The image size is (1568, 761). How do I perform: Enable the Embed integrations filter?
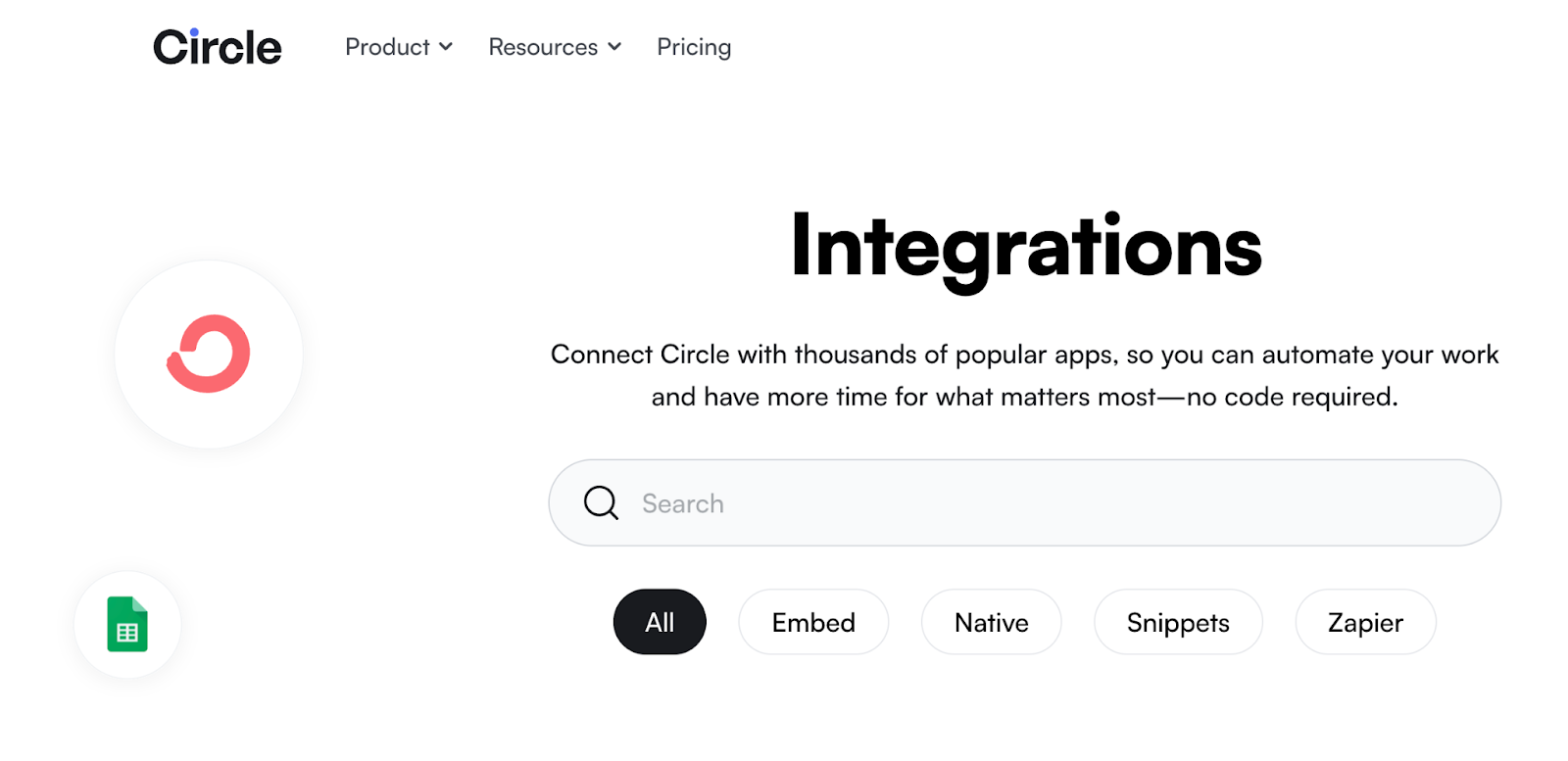click(813, 622)
